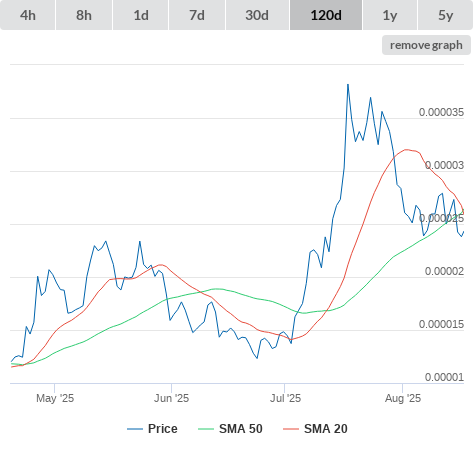Click the Jul '25 axis label
Screen dimensions: 474x455
coord(285,398)
